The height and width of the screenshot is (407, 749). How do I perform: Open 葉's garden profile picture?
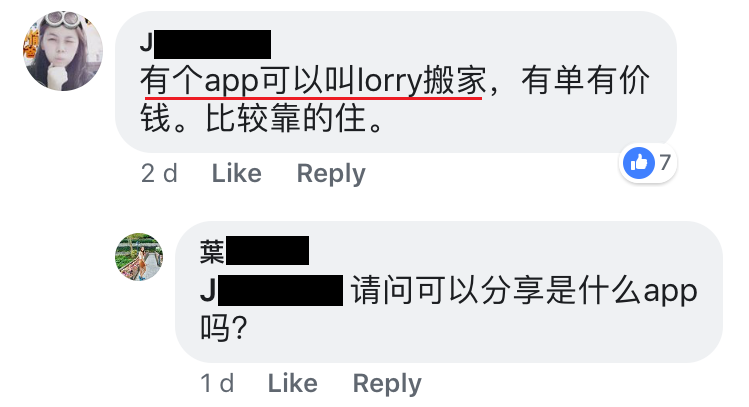(139, 257)
